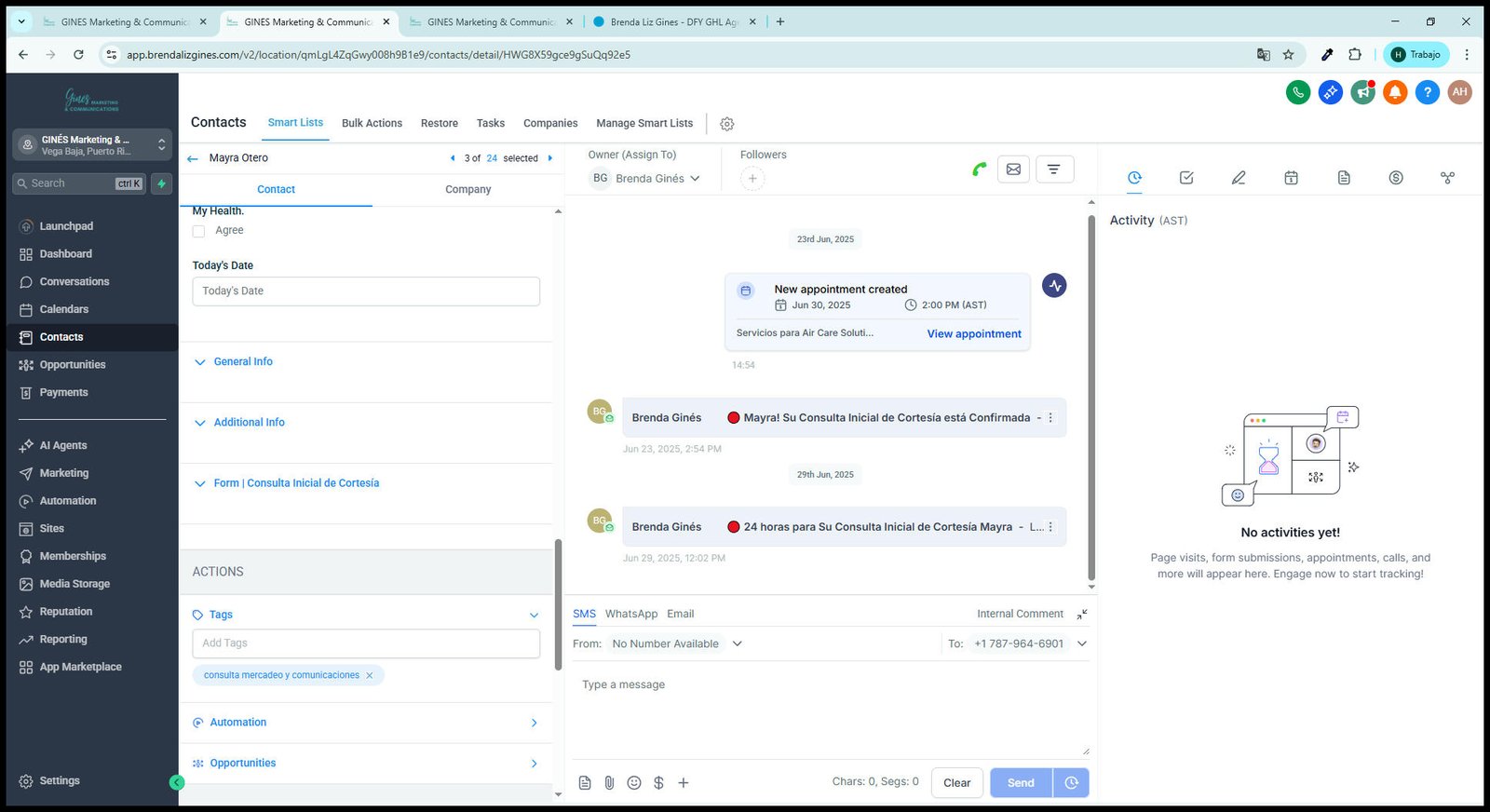This screenshot has height=812, width=1490.
Task: Collapse the Tags section chevron
Action: click(534, 616)
